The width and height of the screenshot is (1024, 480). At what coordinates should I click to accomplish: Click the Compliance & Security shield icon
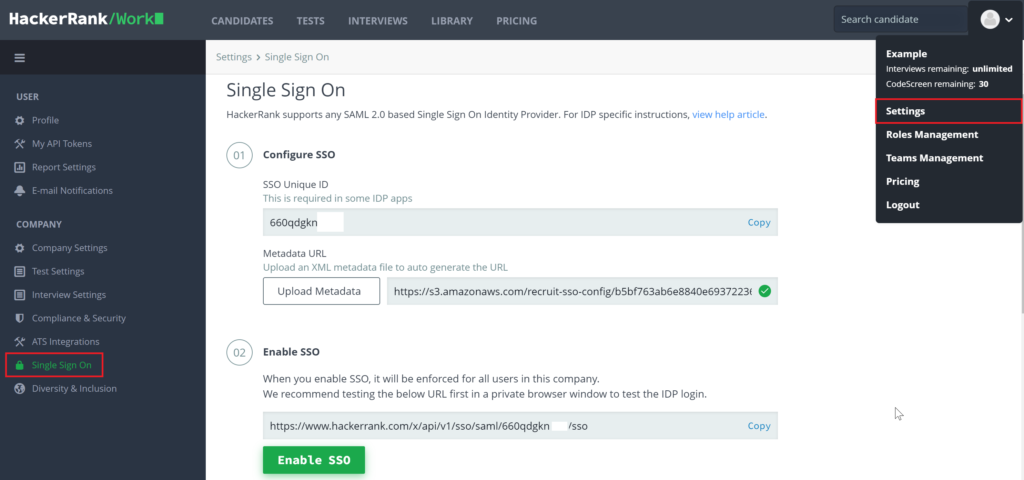(x=20, y=318)
